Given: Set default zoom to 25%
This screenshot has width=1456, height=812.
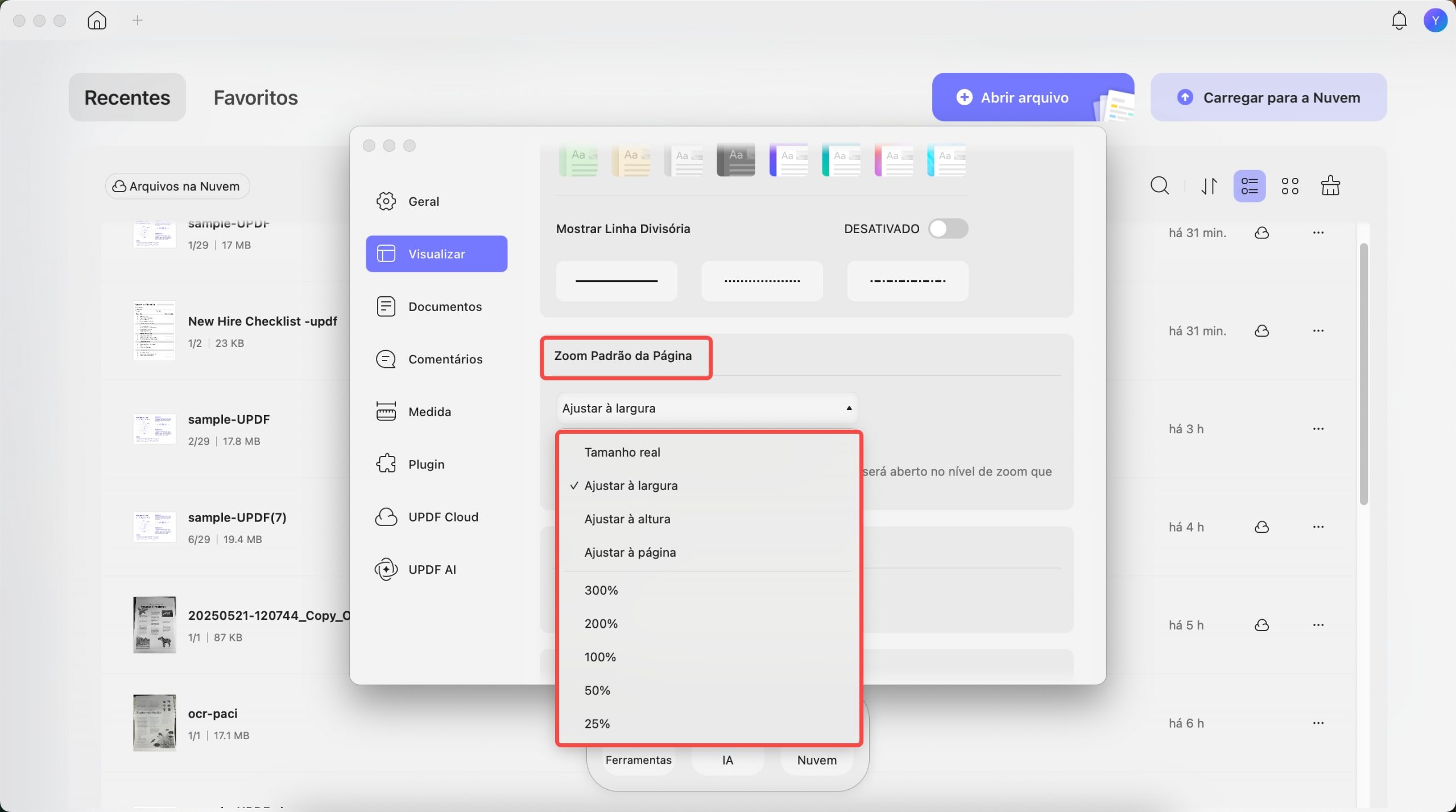Looking at the screenshot, I should click(x=708, y=724).
